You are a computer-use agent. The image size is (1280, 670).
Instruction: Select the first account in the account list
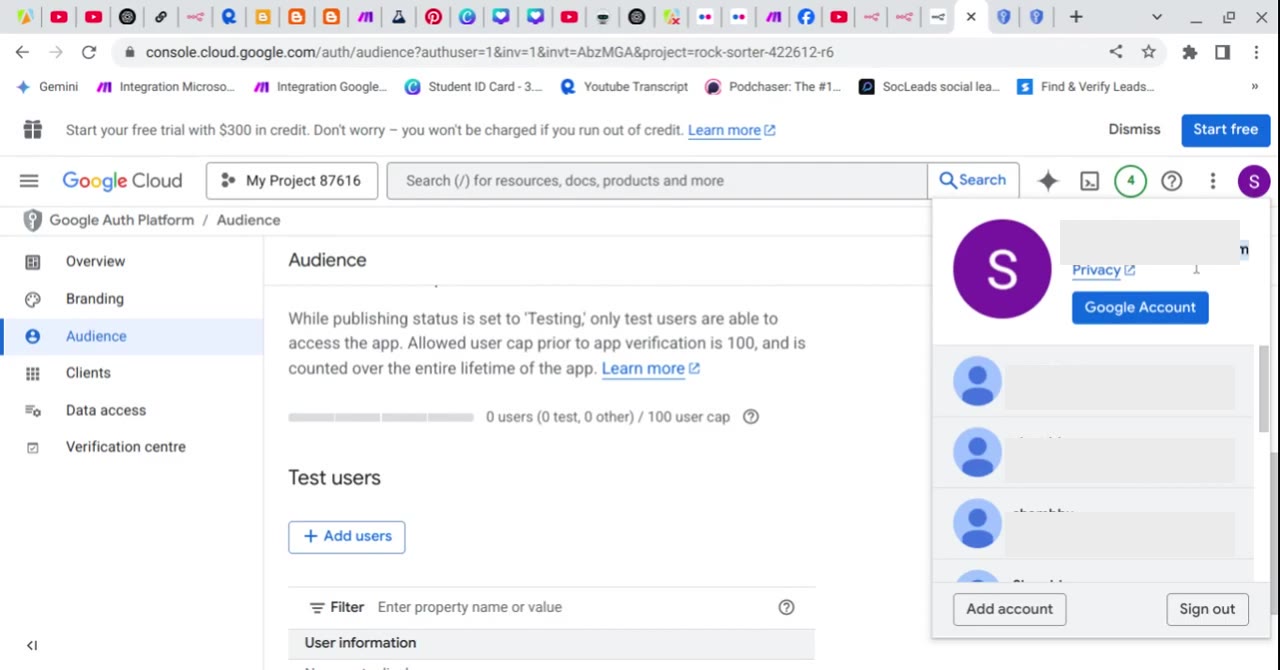[1093, 383]
